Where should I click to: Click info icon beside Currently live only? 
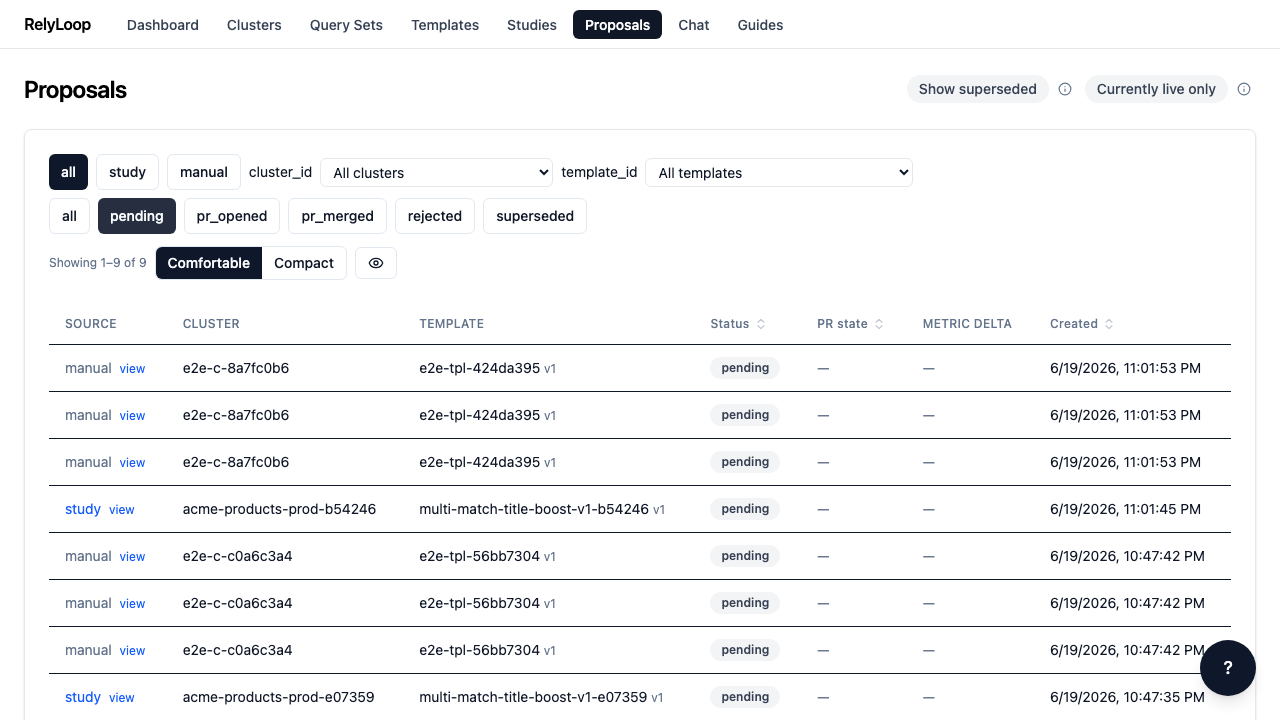pos(1244,89)
